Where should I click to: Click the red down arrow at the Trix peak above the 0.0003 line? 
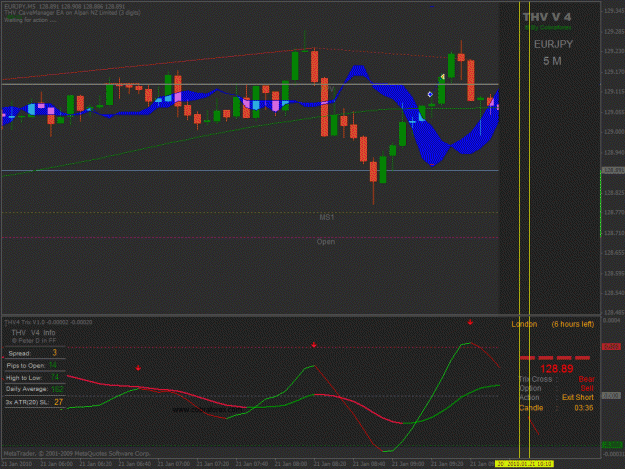click(470, 322)
